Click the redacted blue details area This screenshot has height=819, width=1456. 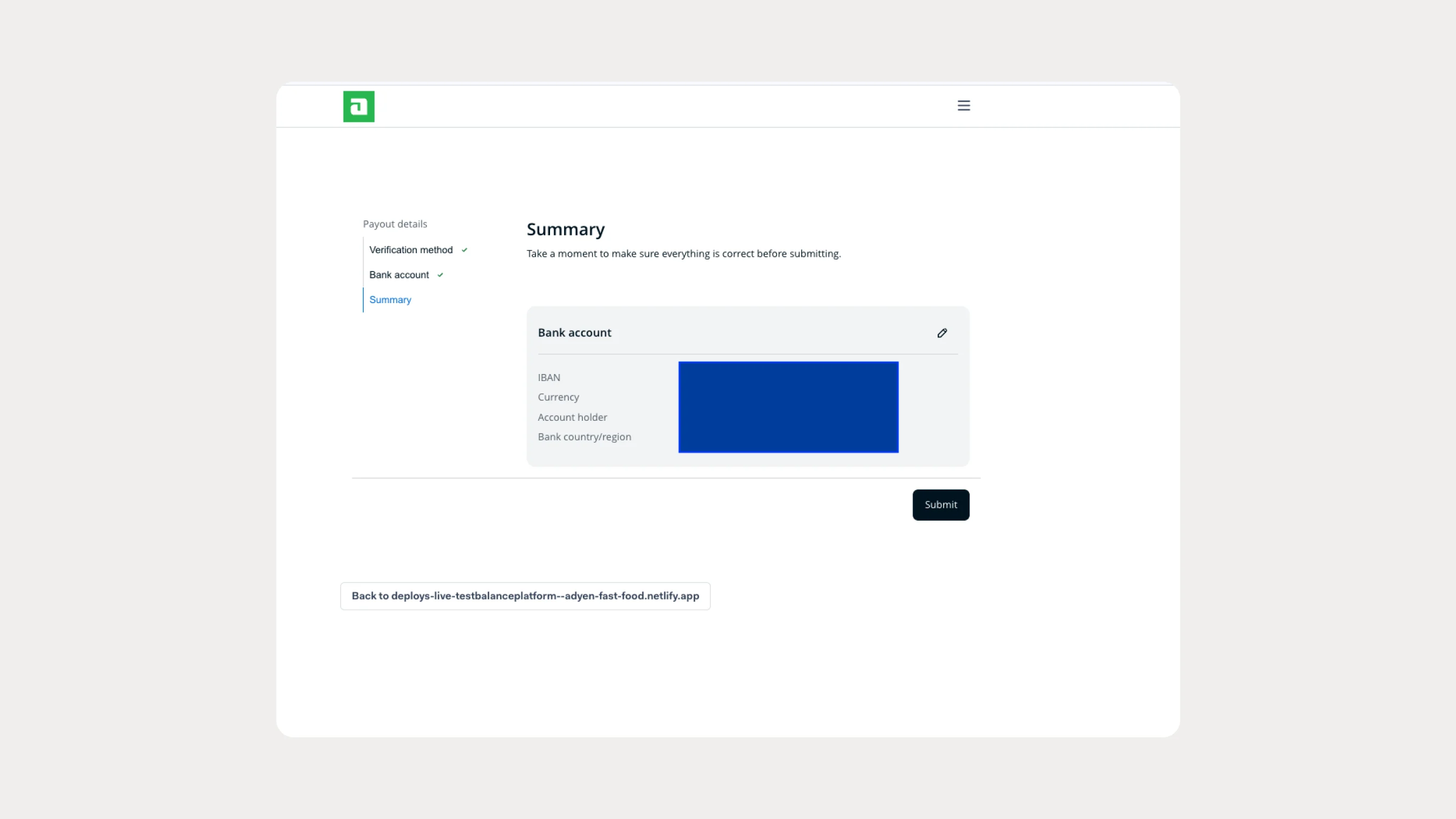(x=788, y=407)
